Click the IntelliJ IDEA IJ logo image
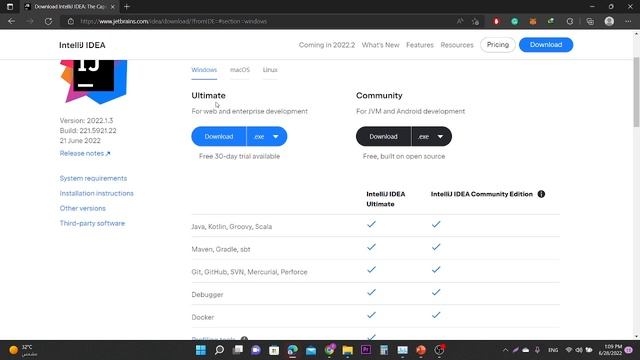This screenshot has width=640, height=360. coord(94,81)
